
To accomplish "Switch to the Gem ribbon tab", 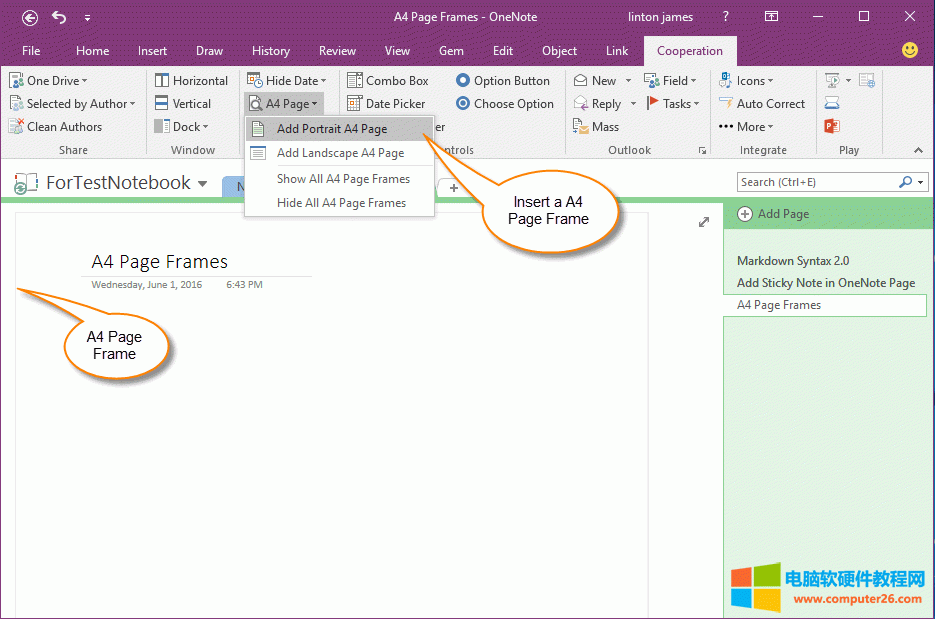I will (x=451, y=51).
